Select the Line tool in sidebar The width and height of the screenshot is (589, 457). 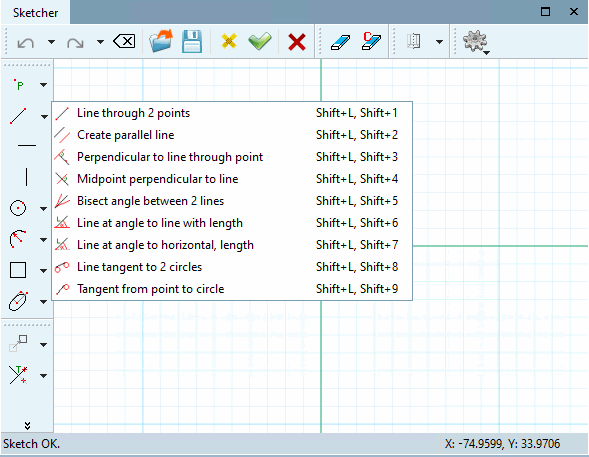[x=18, y=116]
